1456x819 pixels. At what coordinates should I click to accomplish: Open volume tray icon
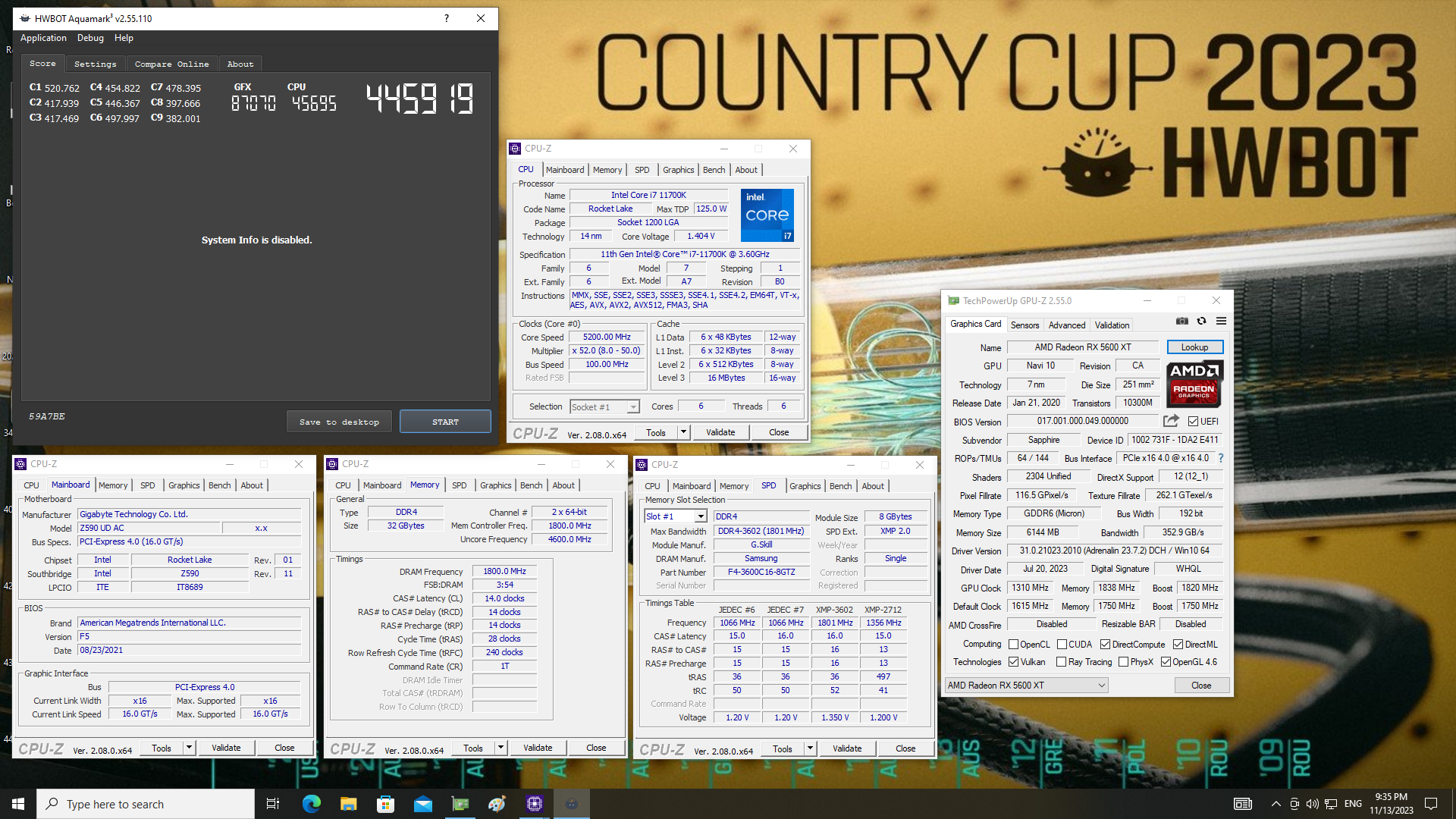tap(1312, 804)
